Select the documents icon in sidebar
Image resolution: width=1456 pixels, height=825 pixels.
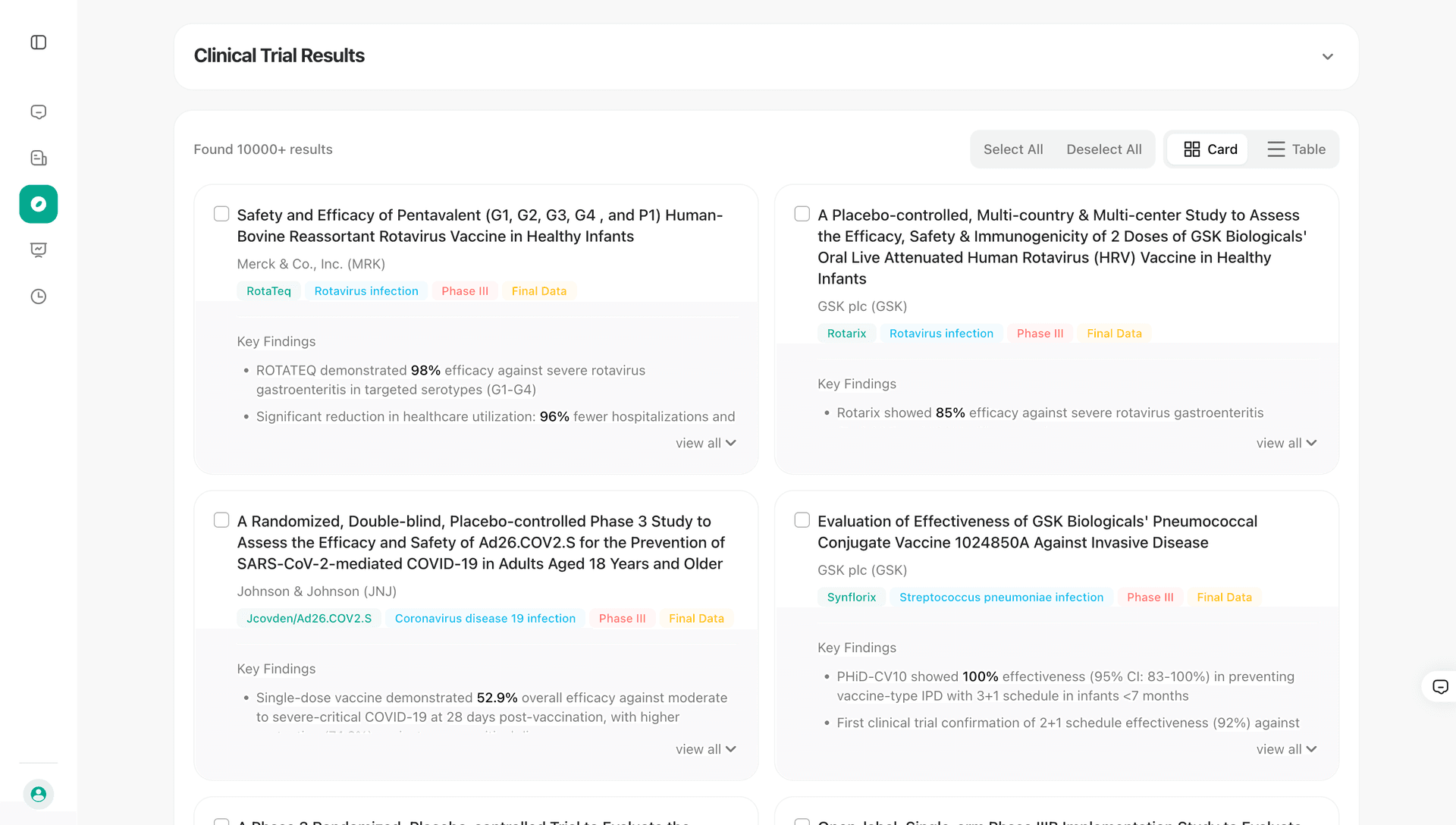pos(39,158)
